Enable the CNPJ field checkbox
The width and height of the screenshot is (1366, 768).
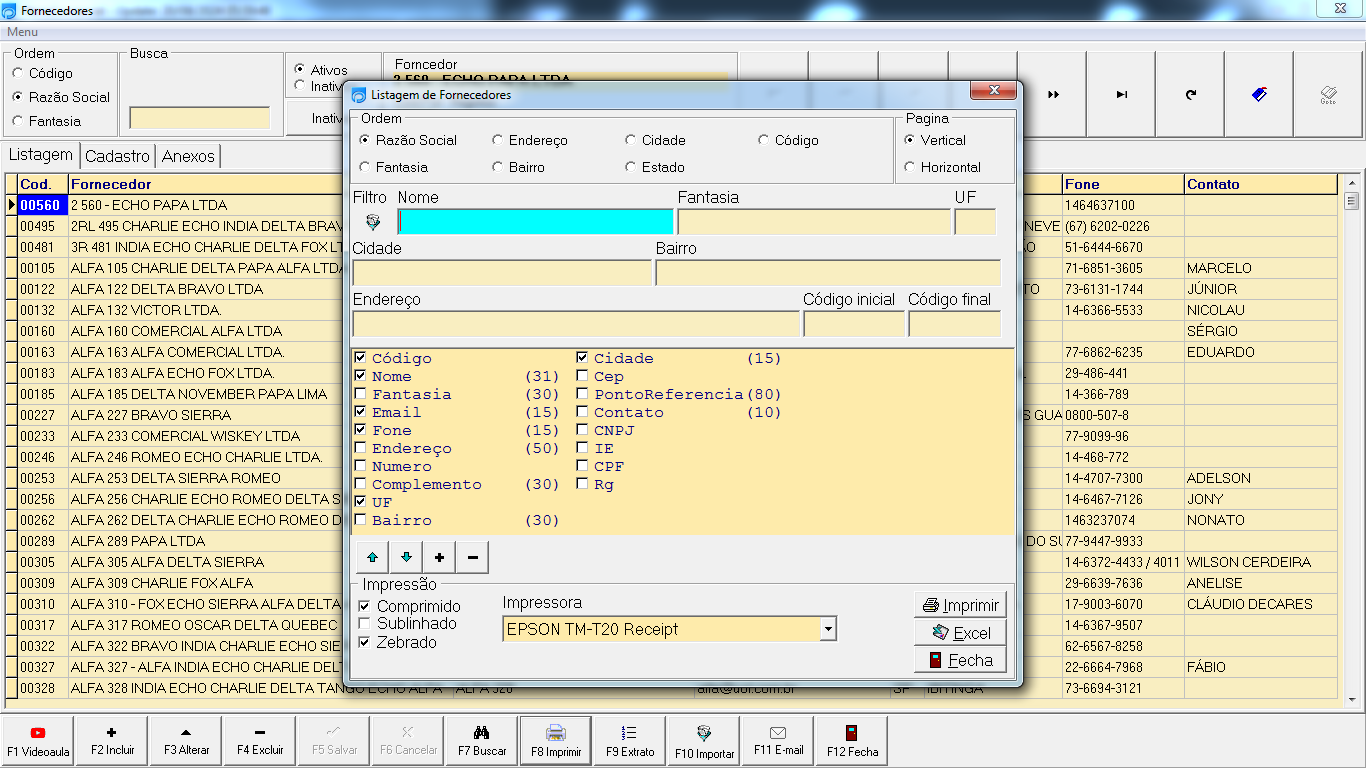(582, 430)
